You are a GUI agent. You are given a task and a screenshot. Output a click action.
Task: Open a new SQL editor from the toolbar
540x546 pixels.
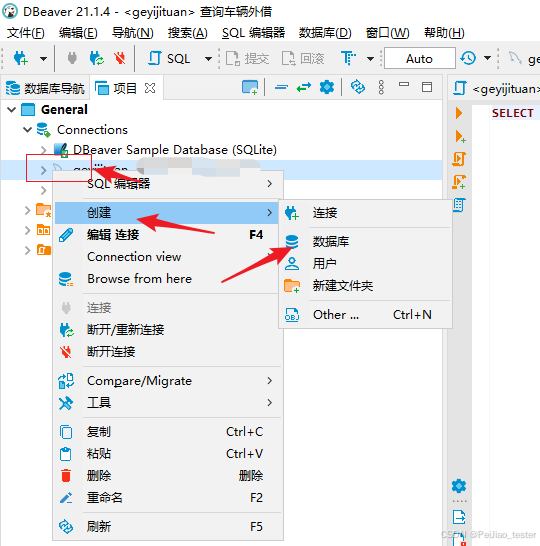pos(169,58)
